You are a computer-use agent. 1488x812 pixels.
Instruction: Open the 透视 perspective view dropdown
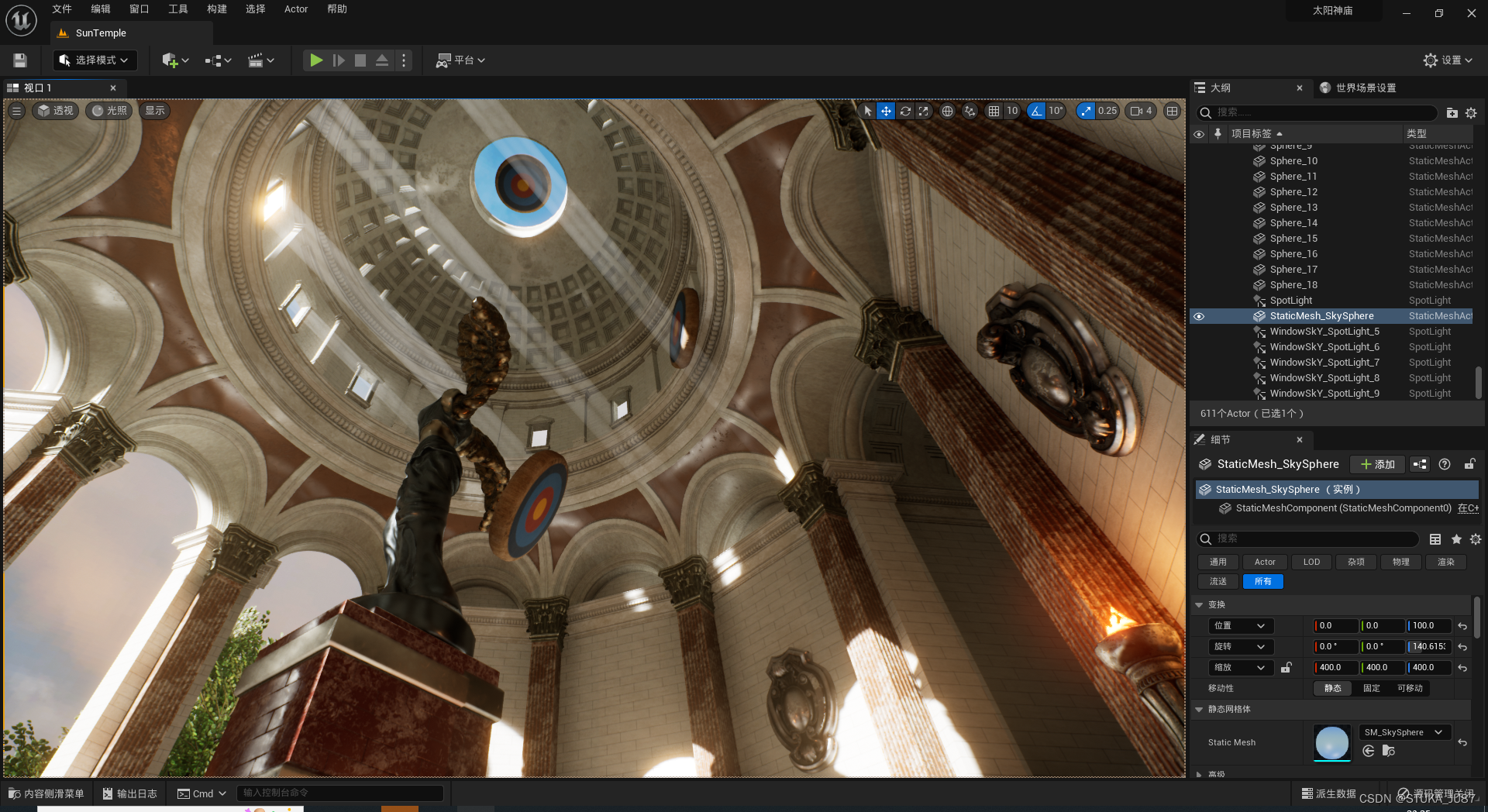(x=55, y=111)
